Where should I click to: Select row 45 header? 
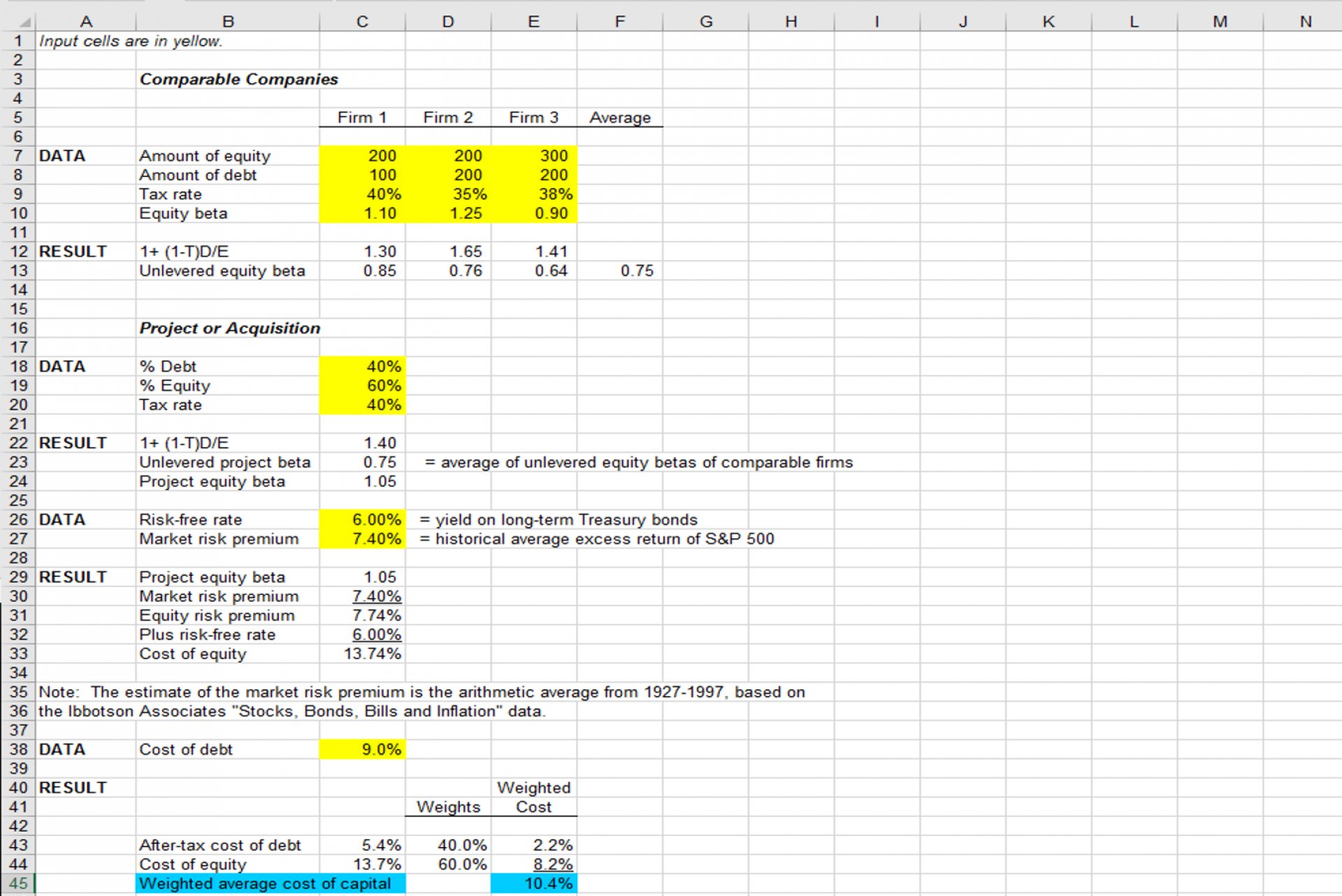point(17,883)
